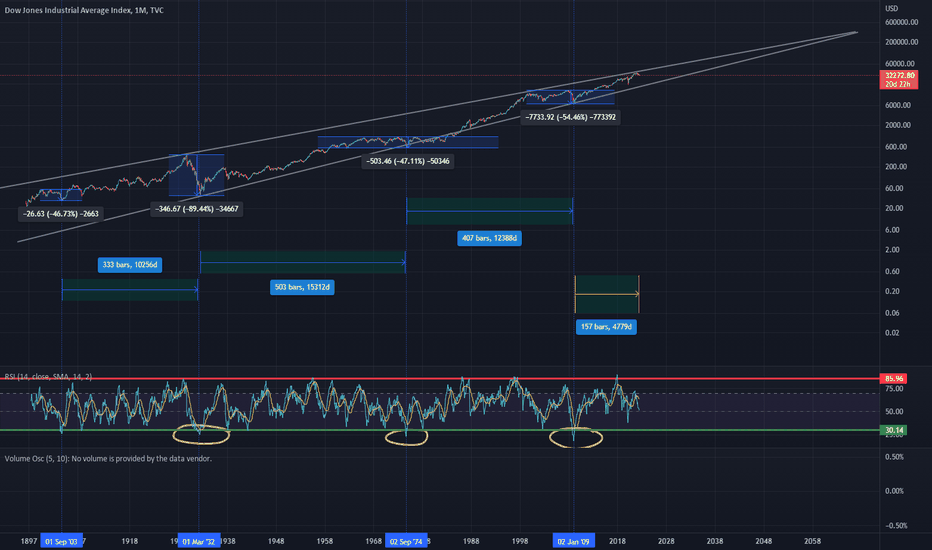Click the red 32272.80 current price label
Viewport: 932px width, 550px height.
pos(899,76)
